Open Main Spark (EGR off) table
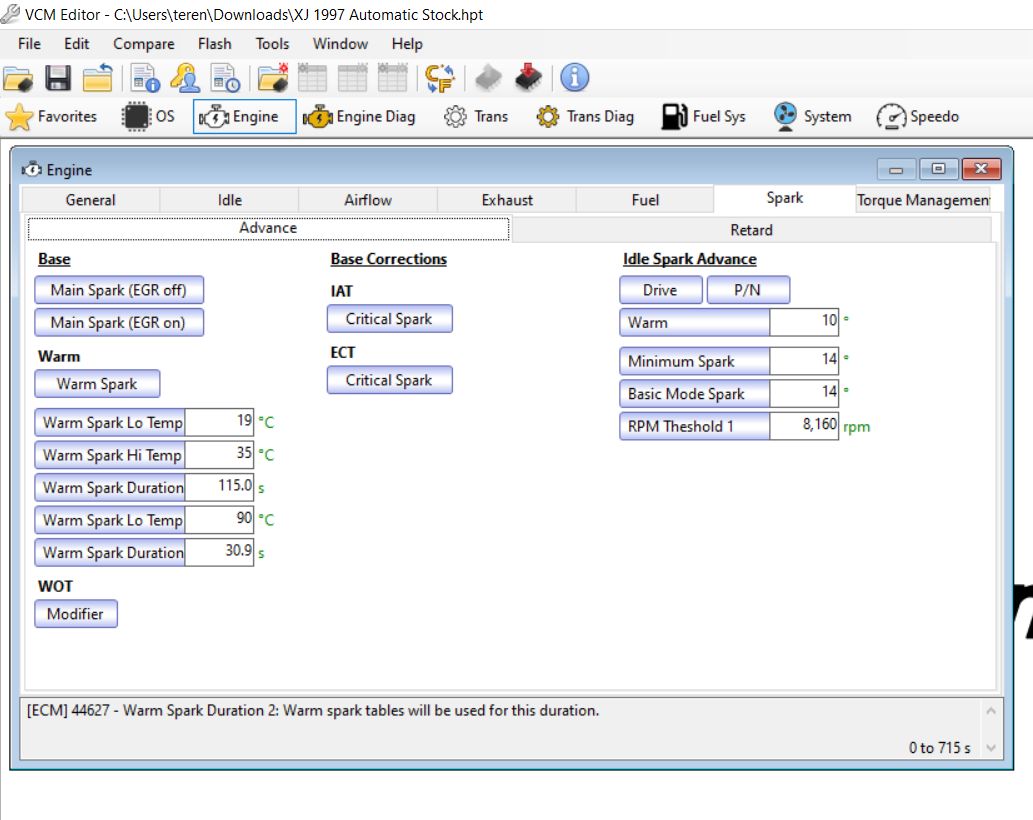This screenshot has height=820, width=1033. coord(119,291)
